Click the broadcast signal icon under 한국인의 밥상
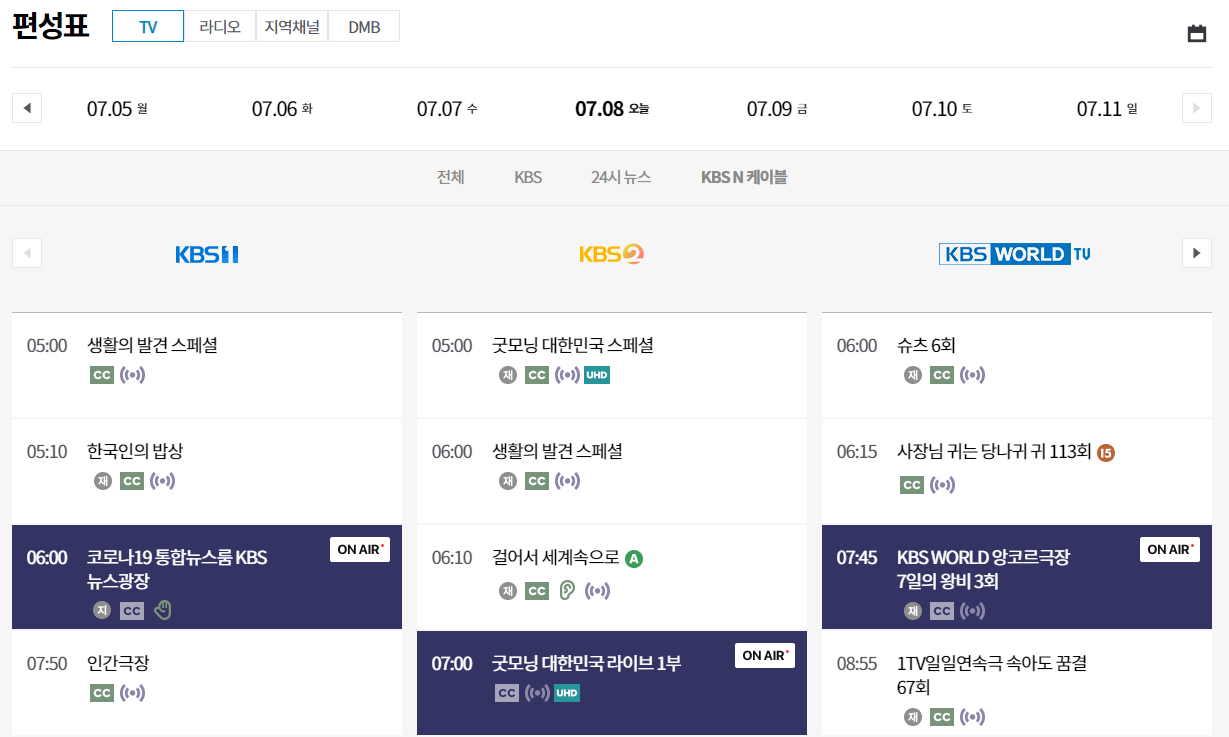 (x=160, y=480)
